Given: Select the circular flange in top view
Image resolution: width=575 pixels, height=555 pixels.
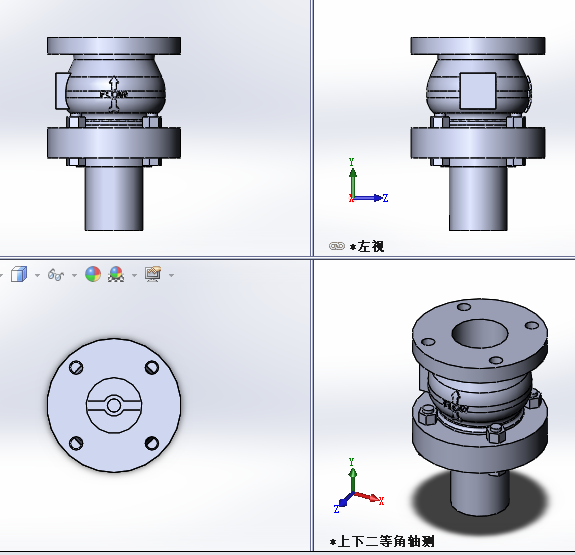Looking at the screenshot, I should [x=114, y=405].
